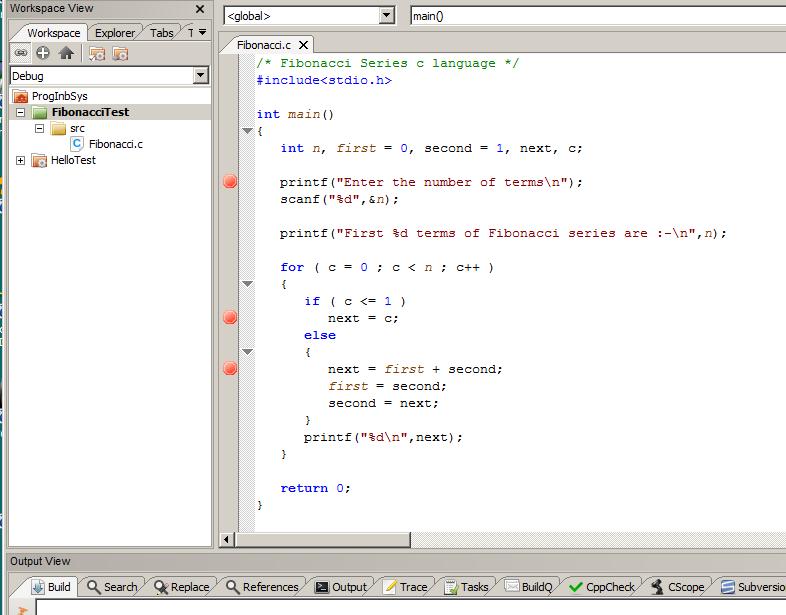
Task: Select the Fibonacci.c editor tab
Action: [x=264, y=45]
